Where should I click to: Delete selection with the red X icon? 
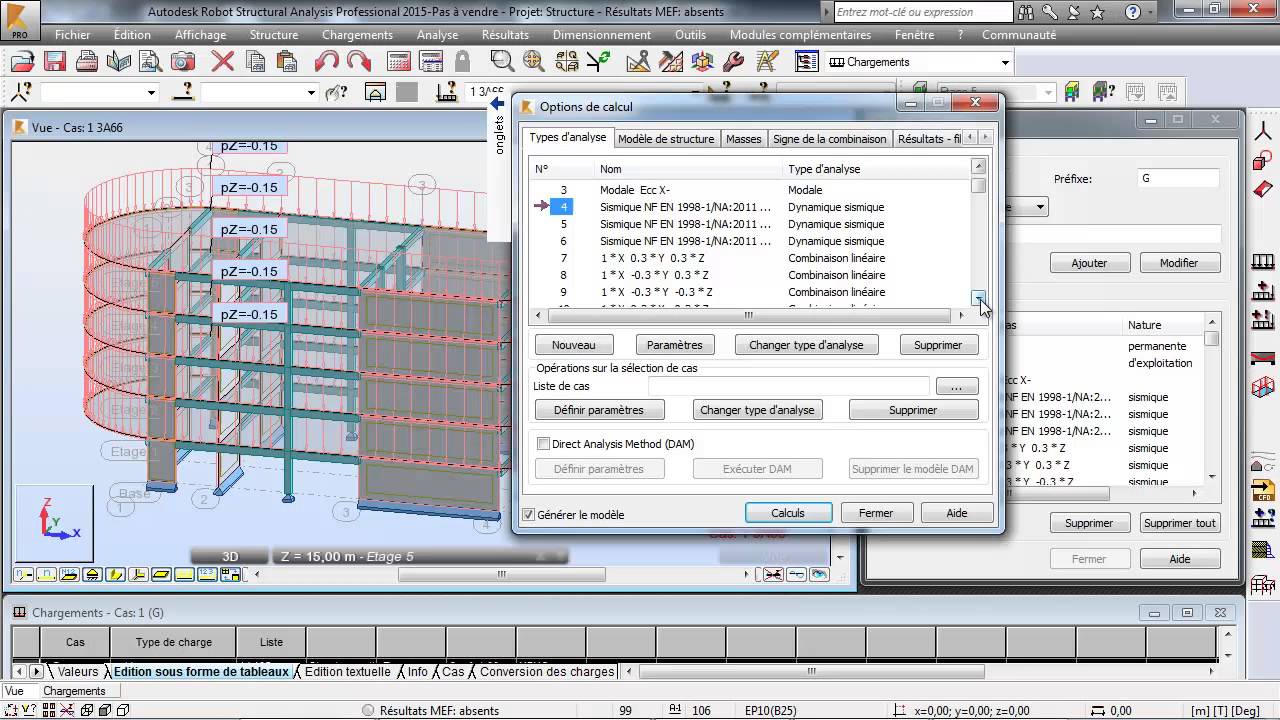point(222,61)
